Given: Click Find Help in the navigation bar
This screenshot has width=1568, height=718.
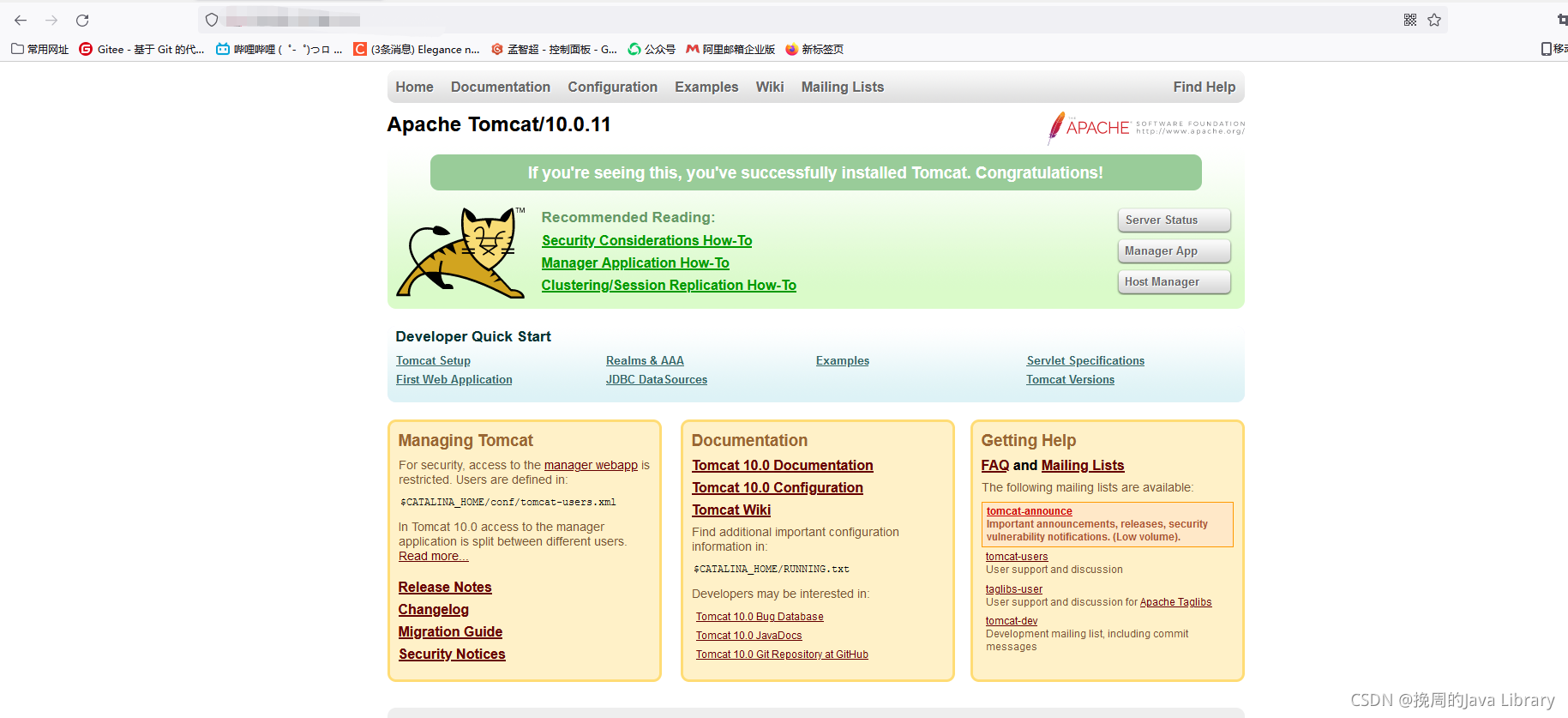Looking at the screenshot, I should [x=1205, y=87].
